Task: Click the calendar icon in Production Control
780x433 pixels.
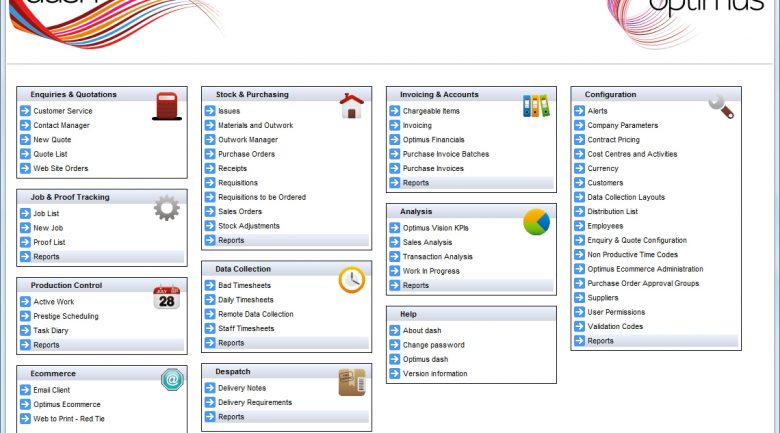Action: pyautogui.click(x=167, y=297)
